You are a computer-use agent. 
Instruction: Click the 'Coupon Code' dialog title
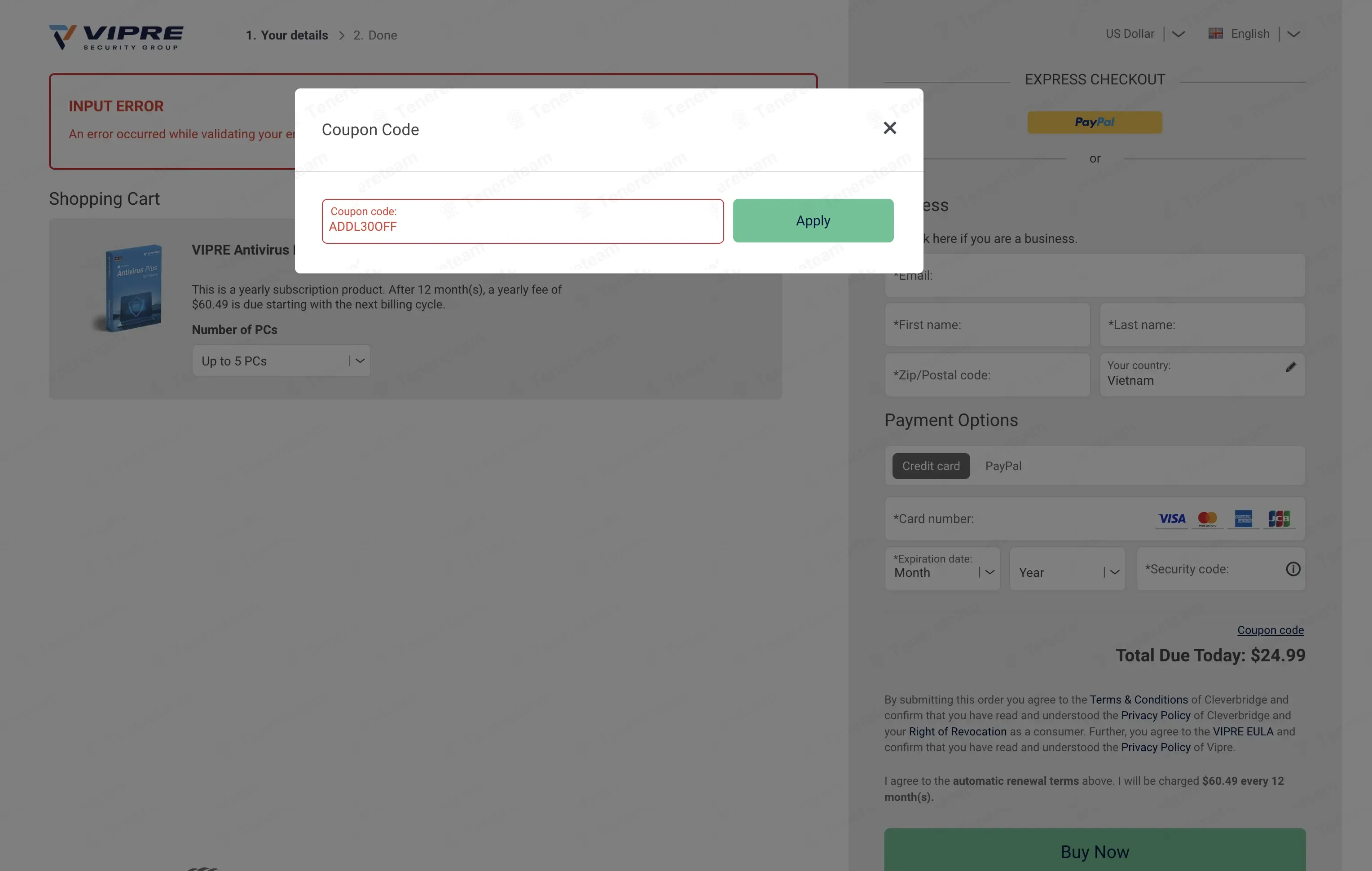[370, 130]
